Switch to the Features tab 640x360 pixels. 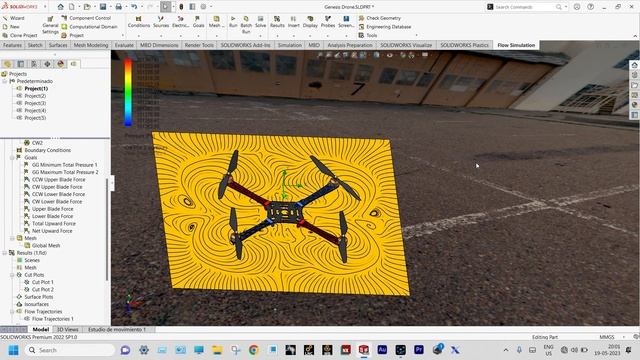[12, 45]
